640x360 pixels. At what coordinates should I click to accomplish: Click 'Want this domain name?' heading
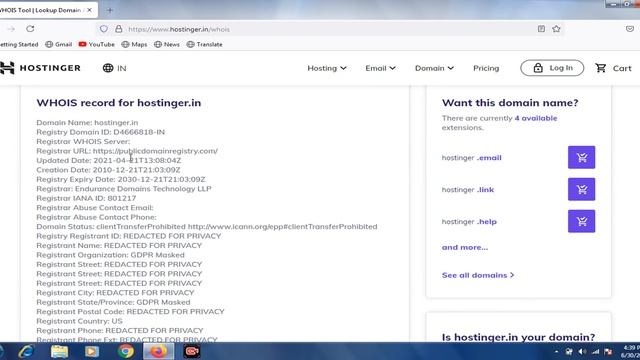click(510, 103)
